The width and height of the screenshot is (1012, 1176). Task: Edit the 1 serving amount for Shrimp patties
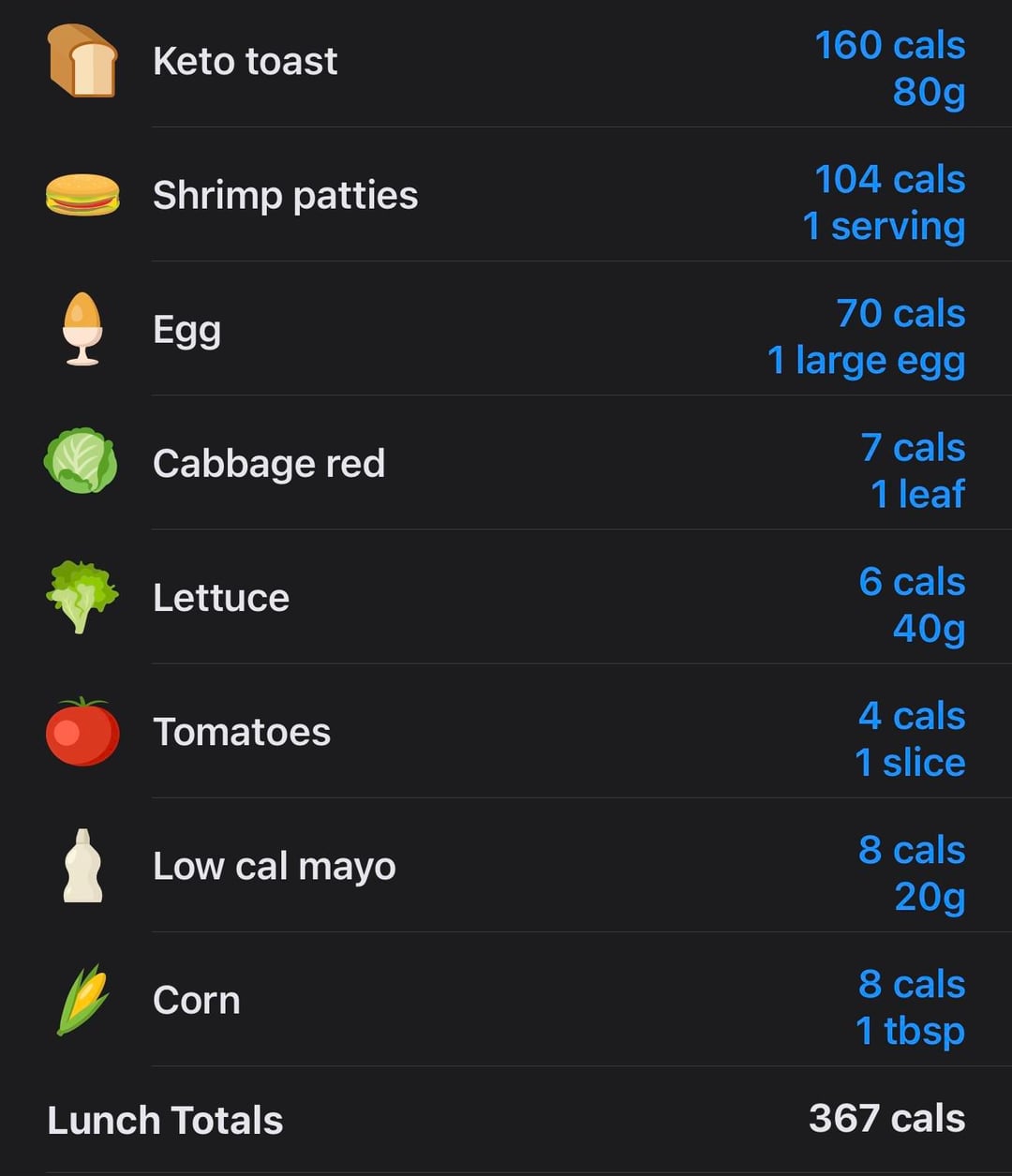[x=884, y=226]
